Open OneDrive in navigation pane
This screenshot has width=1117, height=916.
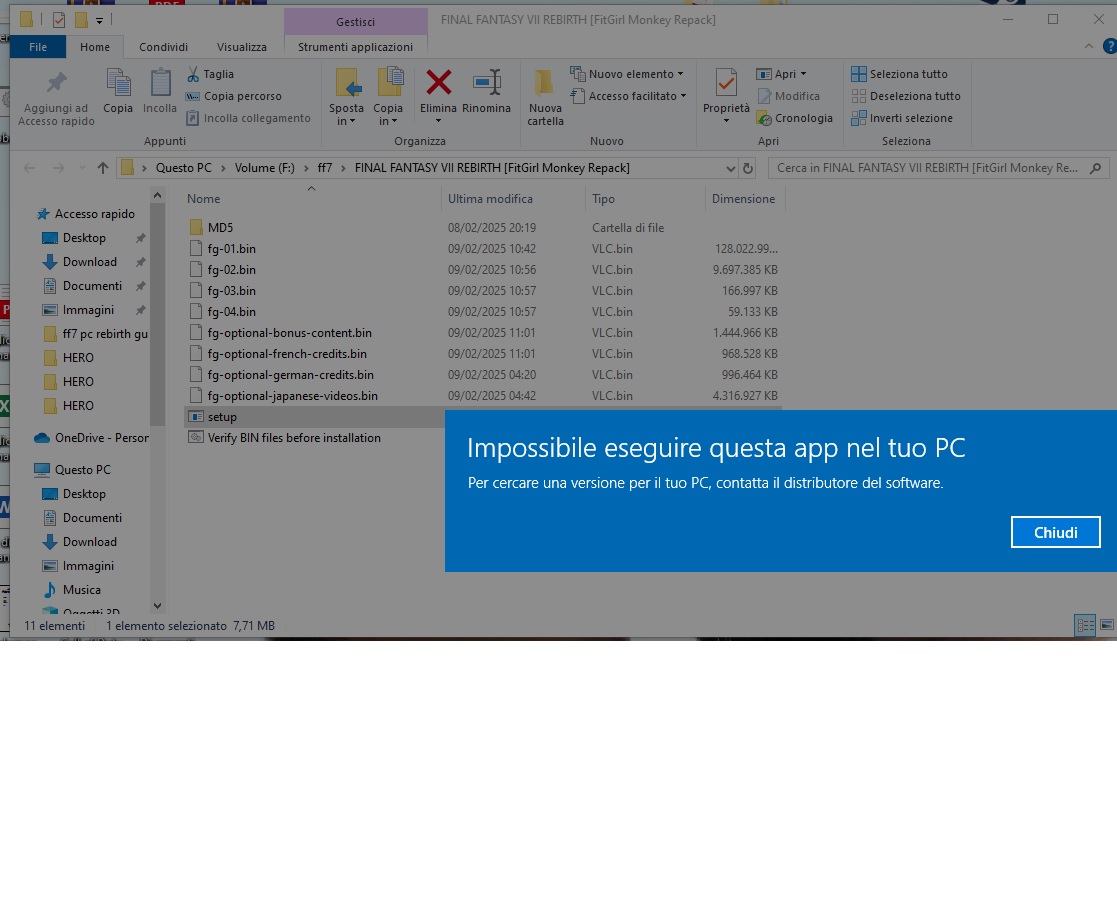pyautogui.click(x=91, y=438)
